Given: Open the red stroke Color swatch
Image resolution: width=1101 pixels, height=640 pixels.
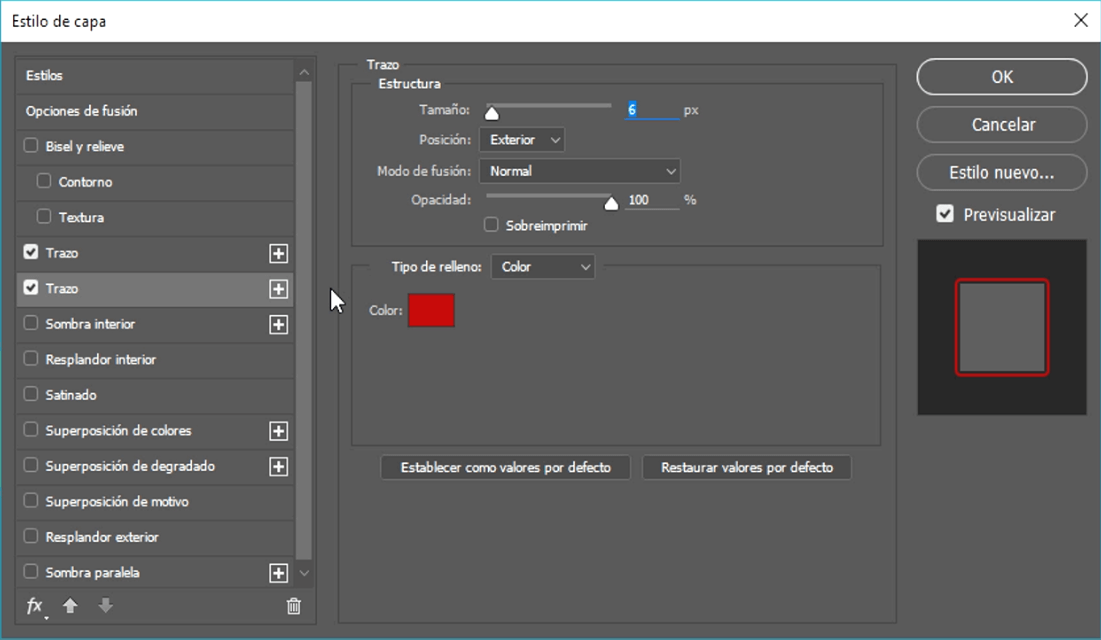Looking at the screenshot, I should (x=431, y=310).
